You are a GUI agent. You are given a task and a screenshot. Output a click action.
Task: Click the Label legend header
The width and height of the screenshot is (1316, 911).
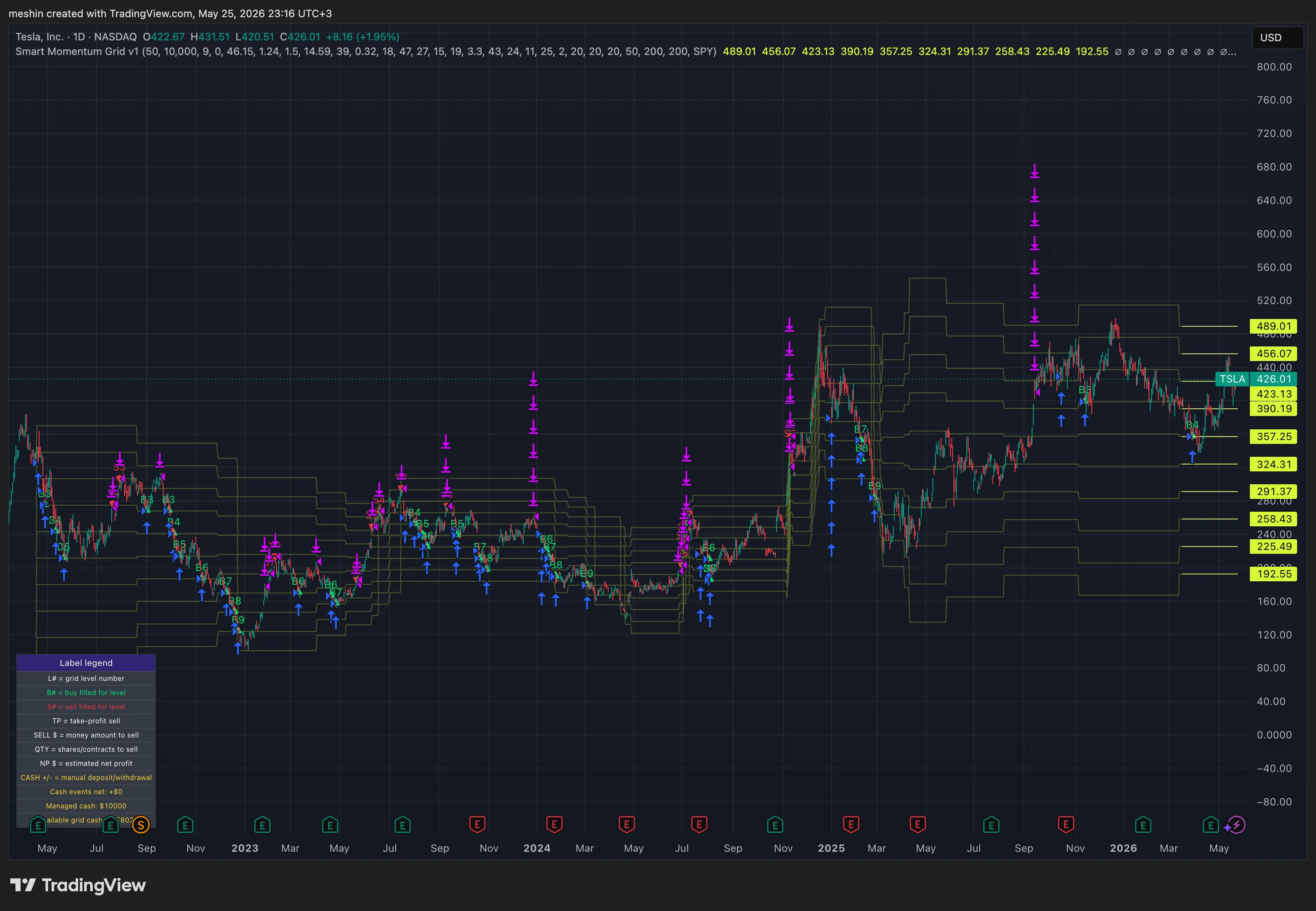pyautogui.click(x=86, y=663)
